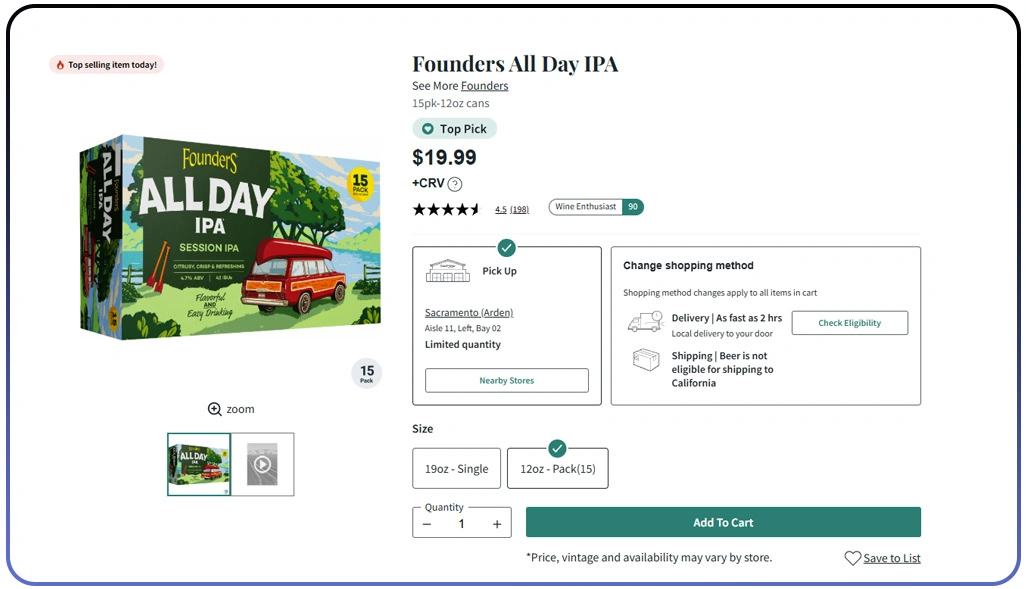Decrease quantity with the minus button
The height and width of the screenshot is (589, 1026).
click(x=427, y=524)
